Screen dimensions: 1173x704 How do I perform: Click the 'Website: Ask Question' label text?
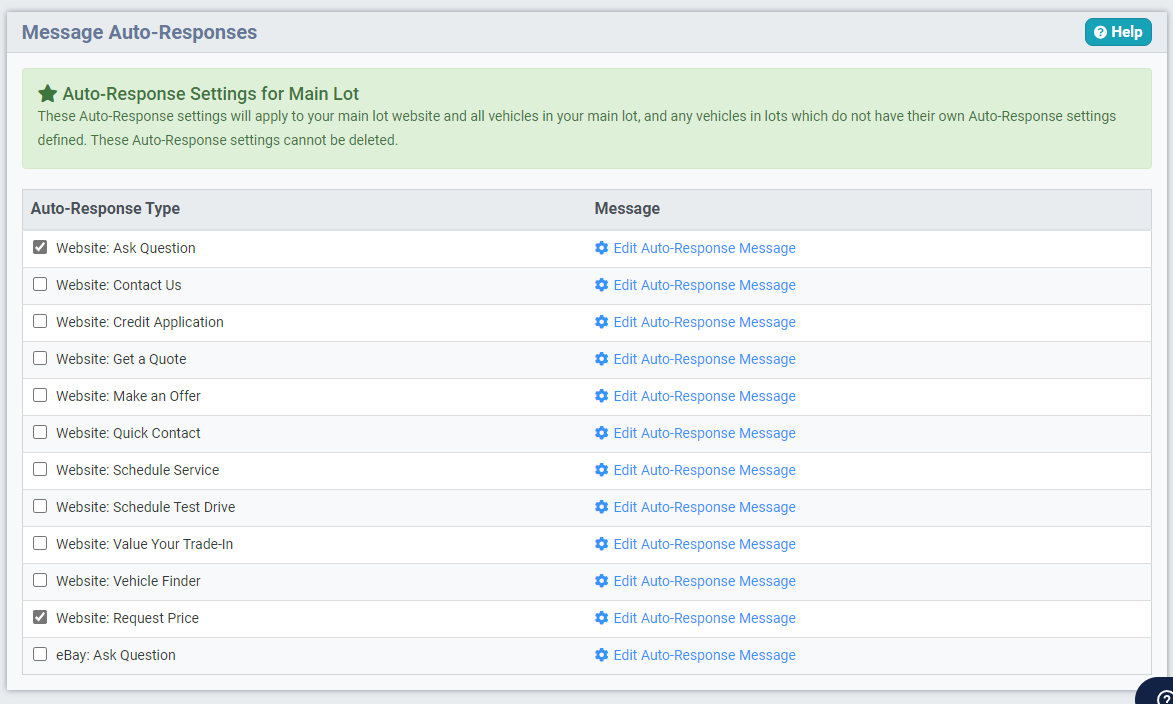126,248
